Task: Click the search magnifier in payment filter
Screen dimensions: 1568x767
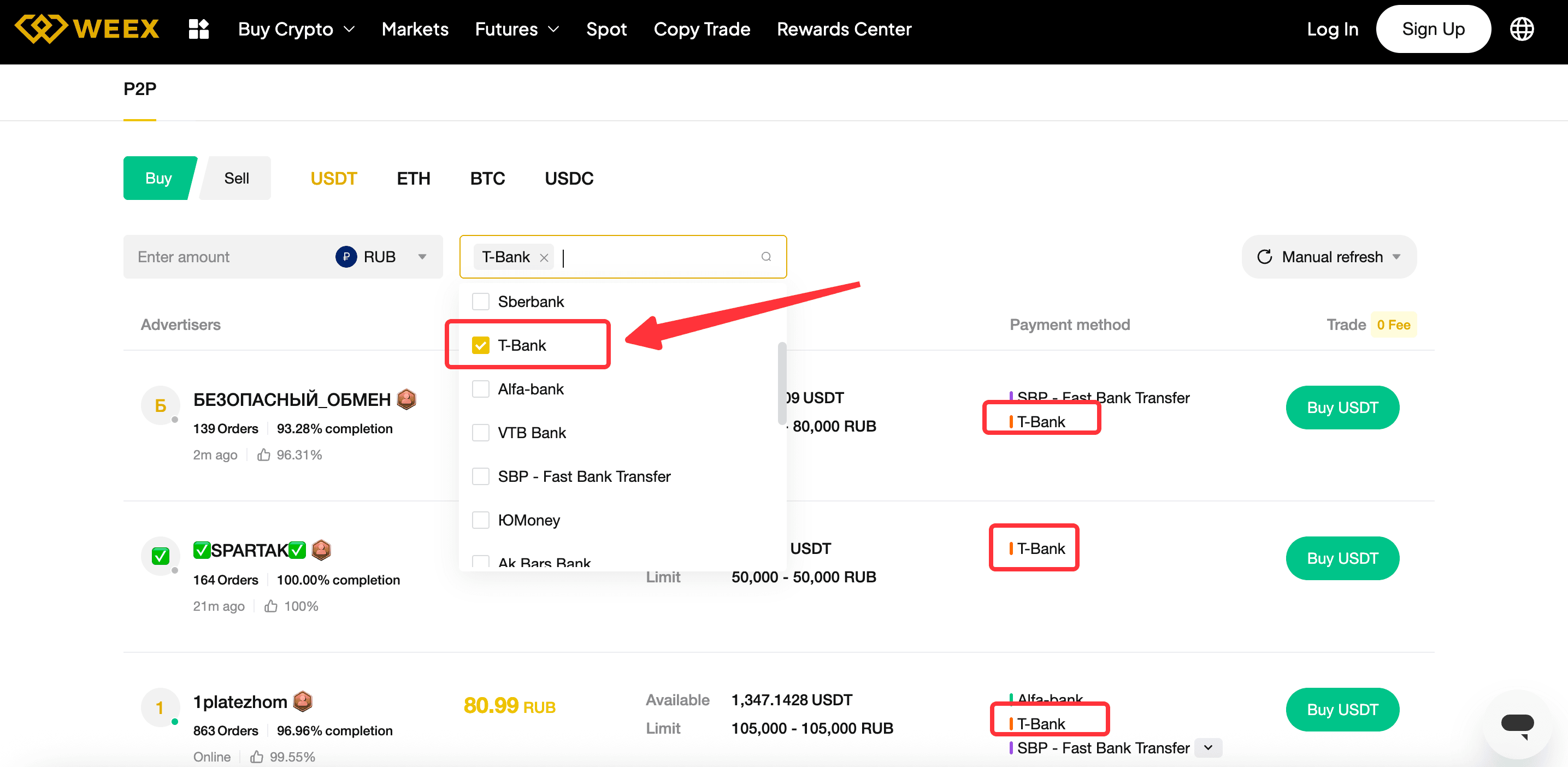Action: click(x=766, y=257)
